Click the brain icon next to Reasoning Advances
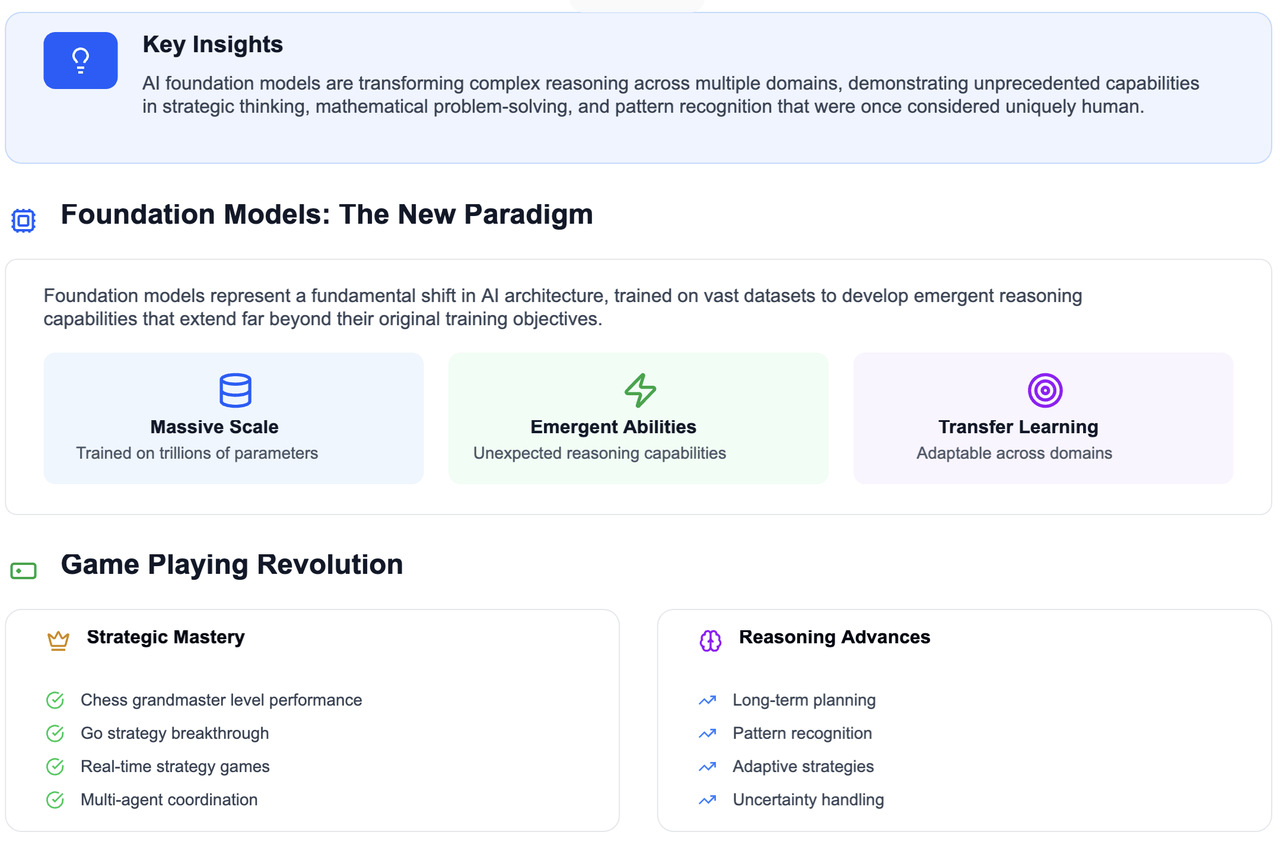The width and height of the screenshot is (1280, 851). point(710,641)
